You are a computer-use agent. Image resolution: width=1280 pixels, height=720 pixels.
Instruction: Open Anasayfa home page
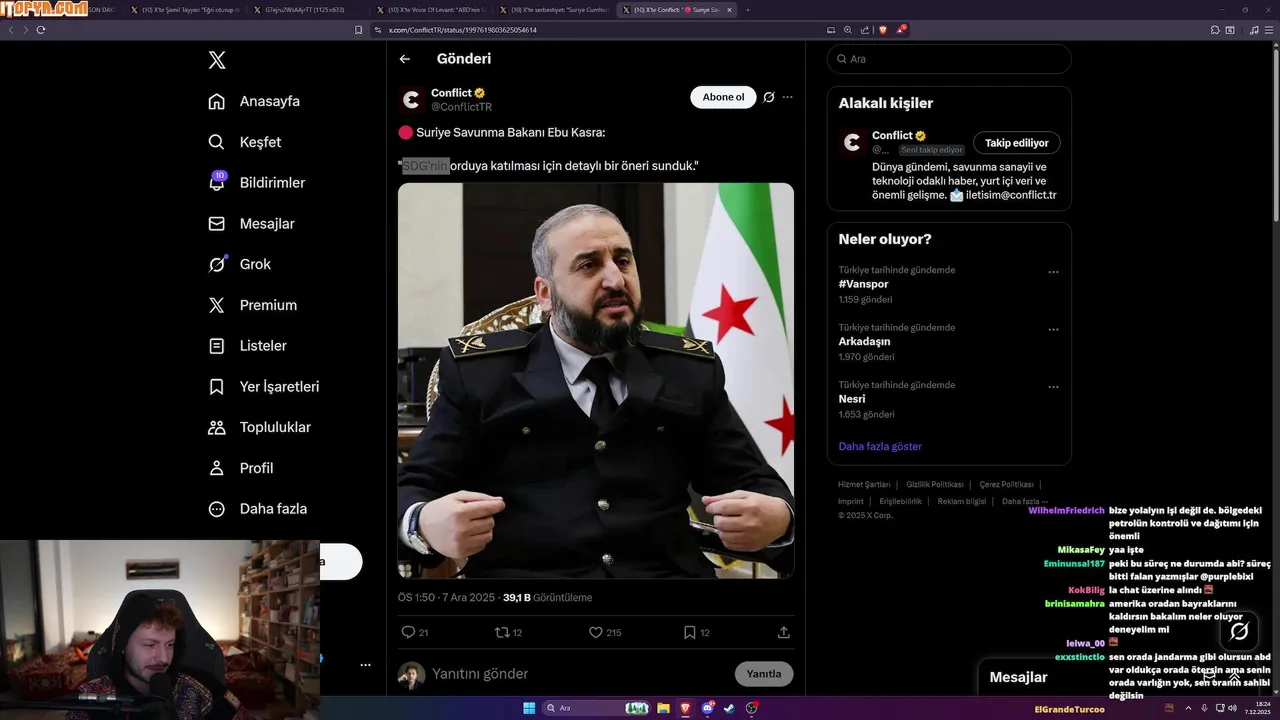[254, 101]
